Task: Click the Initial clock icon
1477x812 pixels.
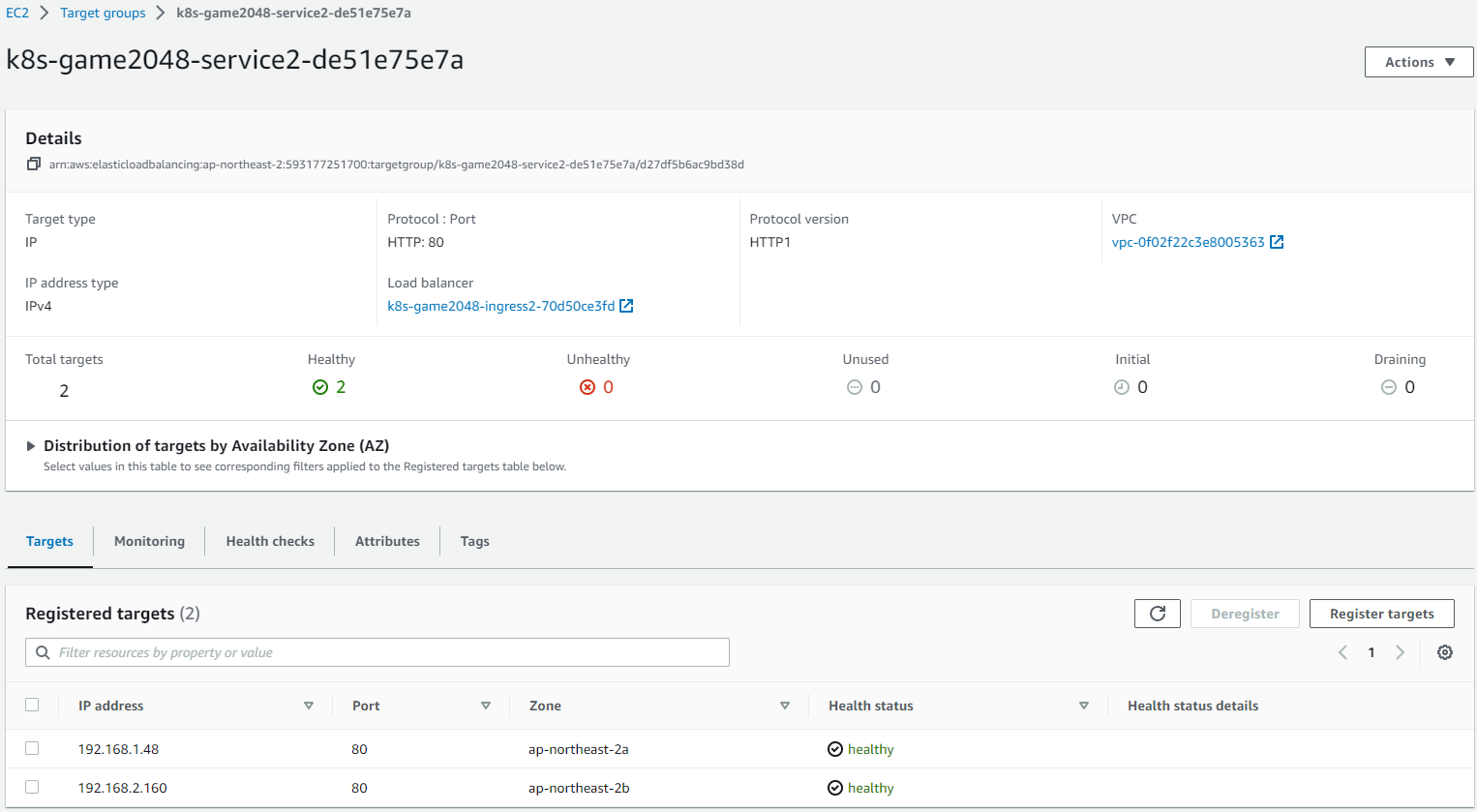Action: click(x=1122, y=387)
